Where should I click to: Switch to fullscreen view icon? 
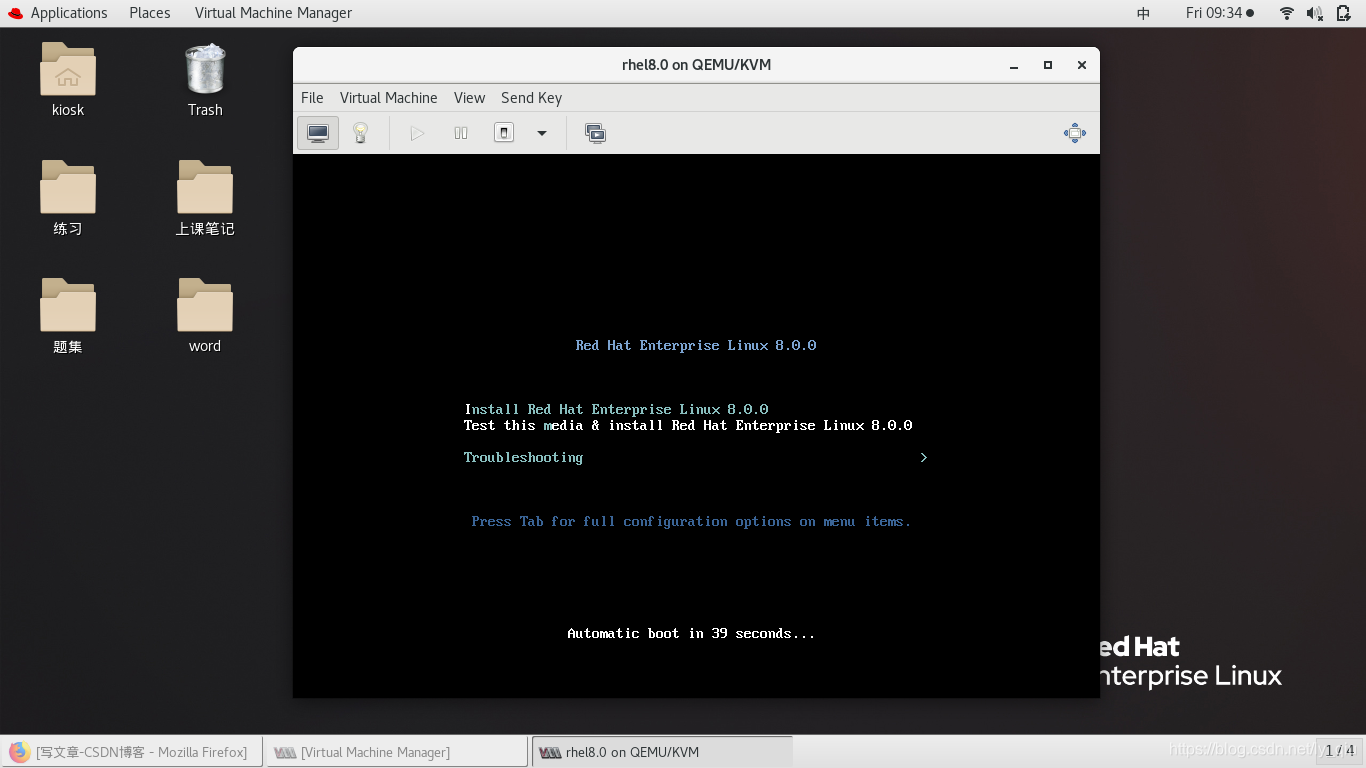click(1075, 133)
